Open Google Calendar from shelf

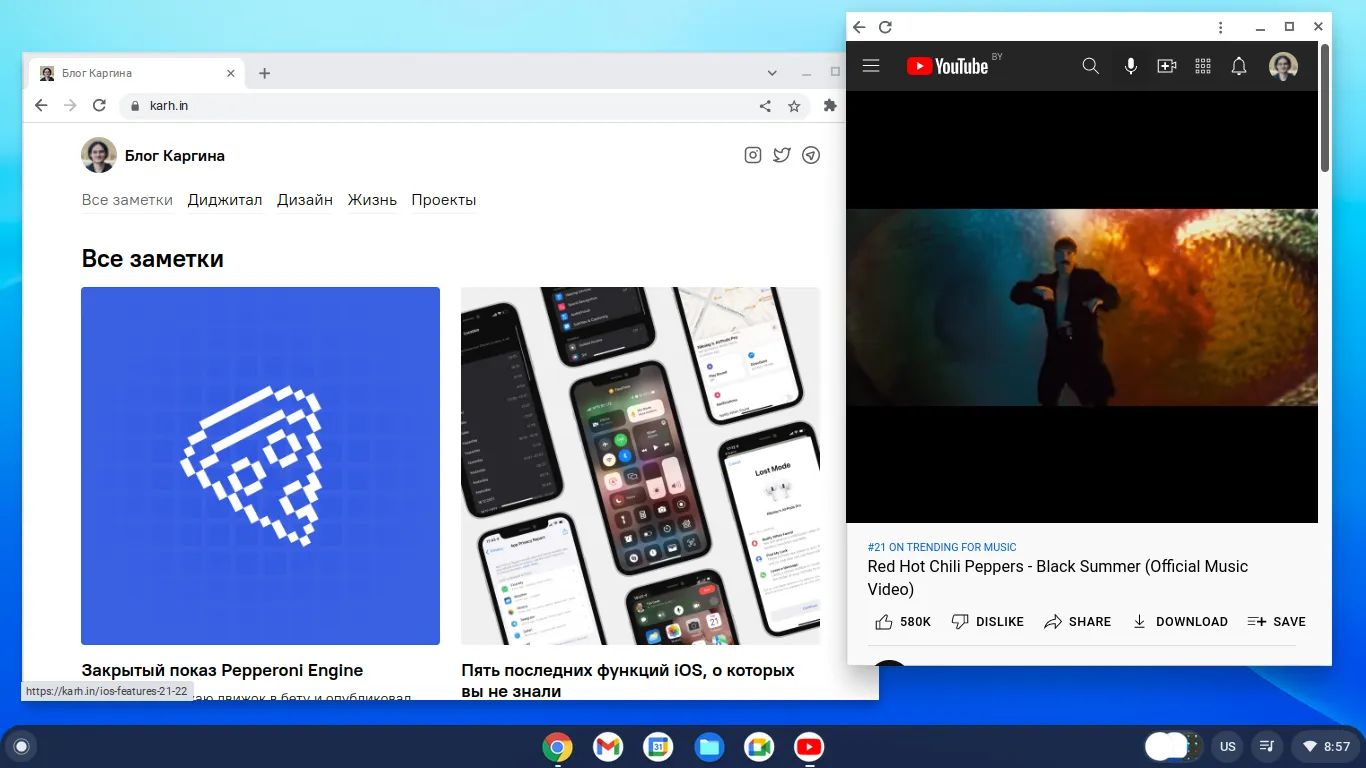coord(658,747)
